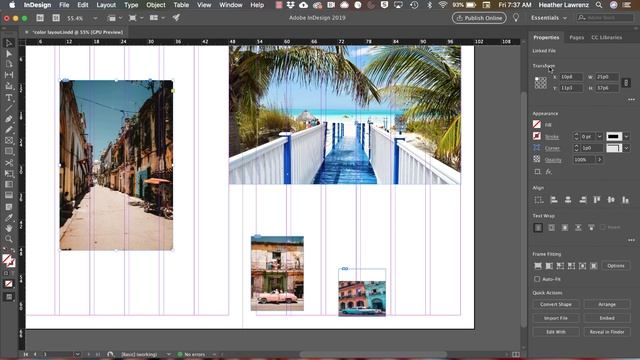Click the Fill color swatch in Appearance
The height and width of the screenshot is (360, 640).
pyautogui.click(x=537, y=124)
